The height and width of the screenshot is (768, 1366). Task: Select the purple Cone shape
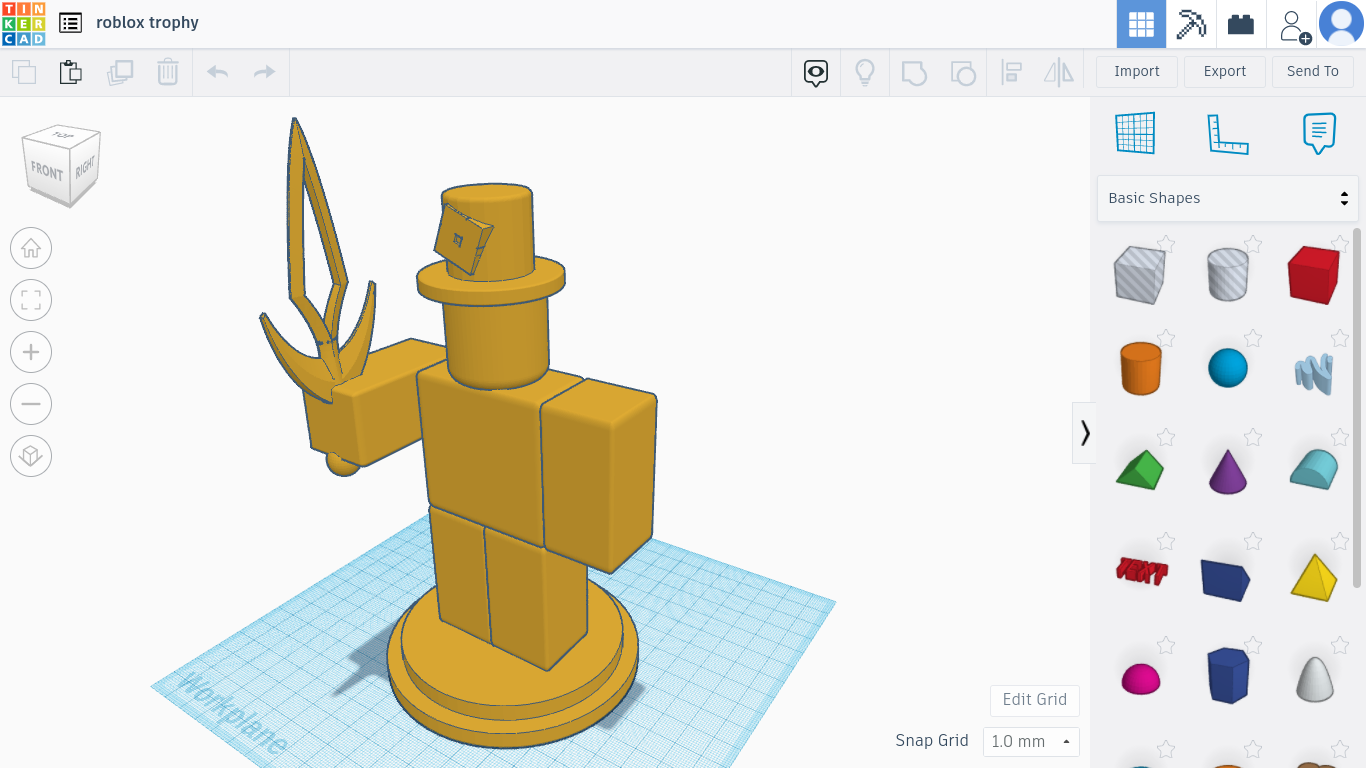[1228, 471]
